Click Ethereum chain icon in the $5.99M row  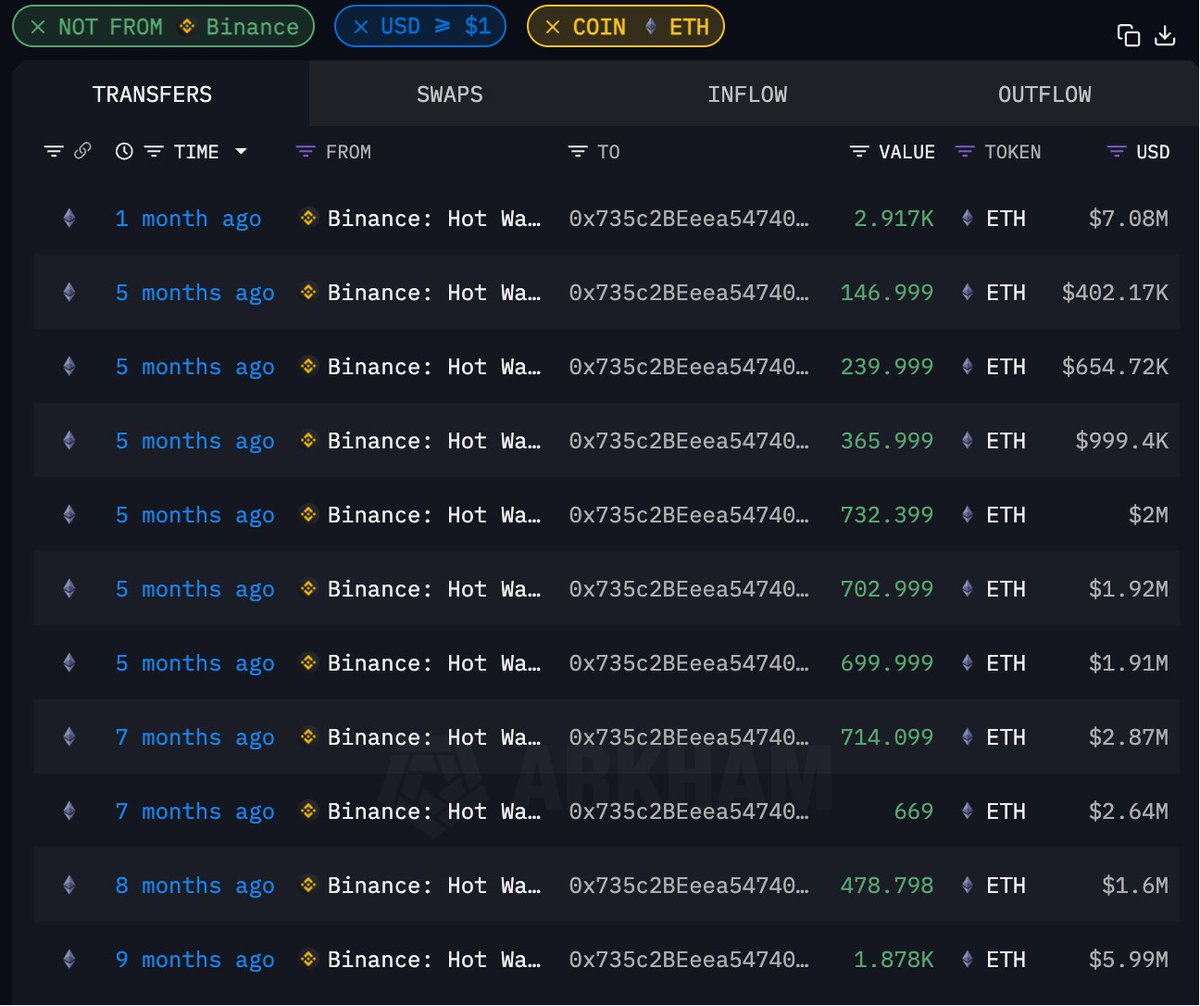point(69,959)
